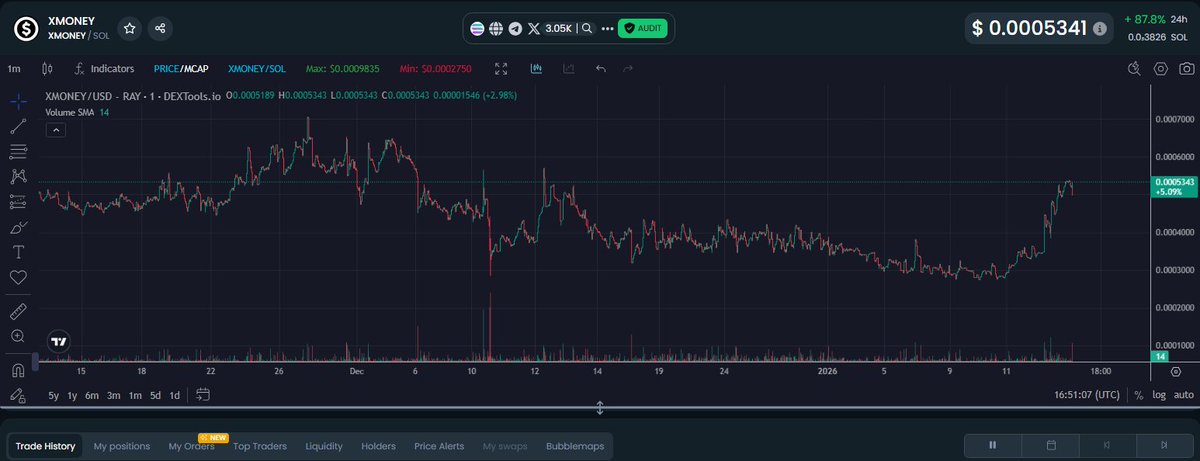Open the chart settings hexagon icon
This screenshot has height=461, width=1200.
coord(1161,69)
